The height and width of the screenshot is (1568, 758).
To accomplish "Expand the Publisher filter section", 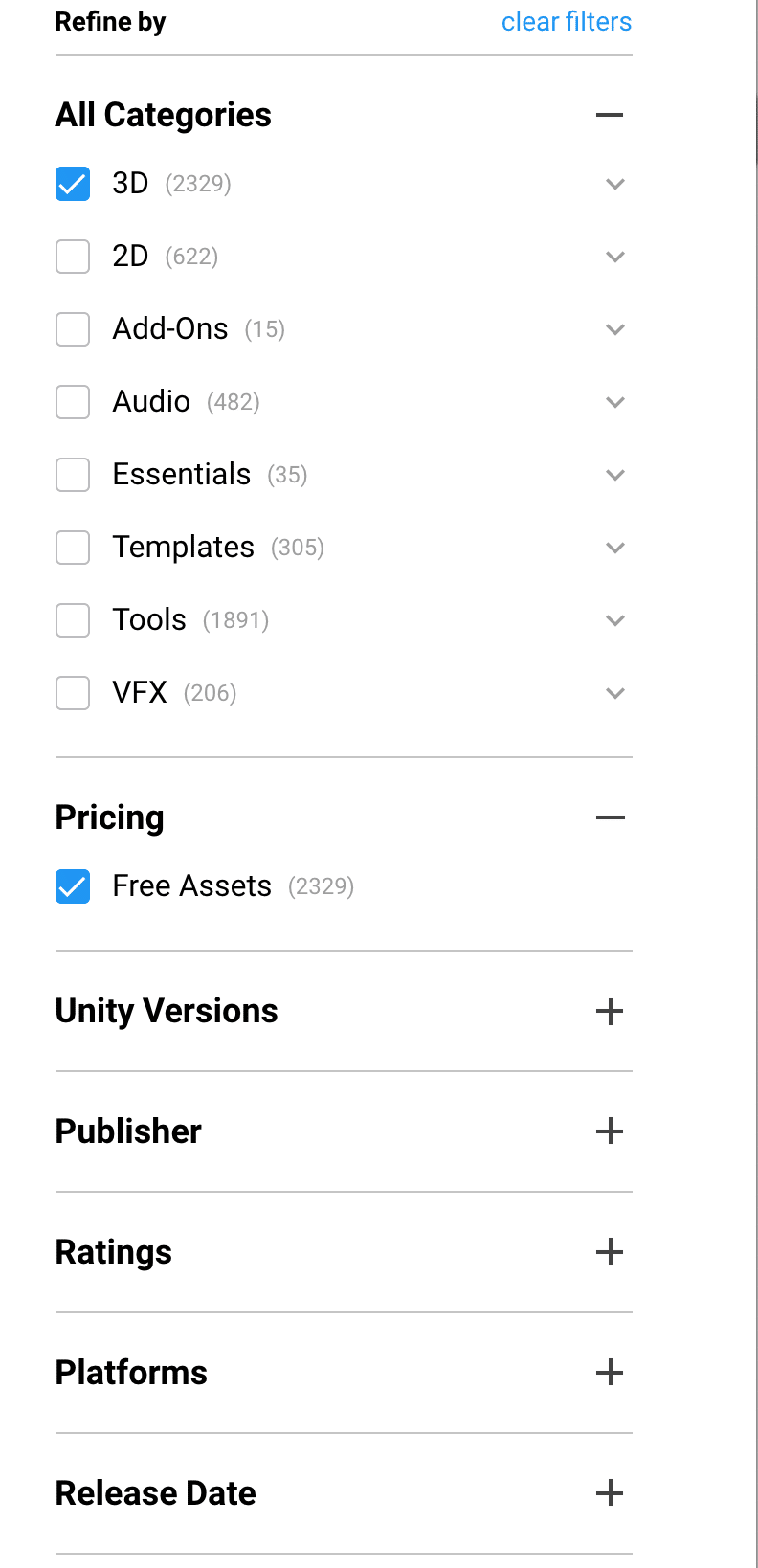I will [x=609, y=1131].
